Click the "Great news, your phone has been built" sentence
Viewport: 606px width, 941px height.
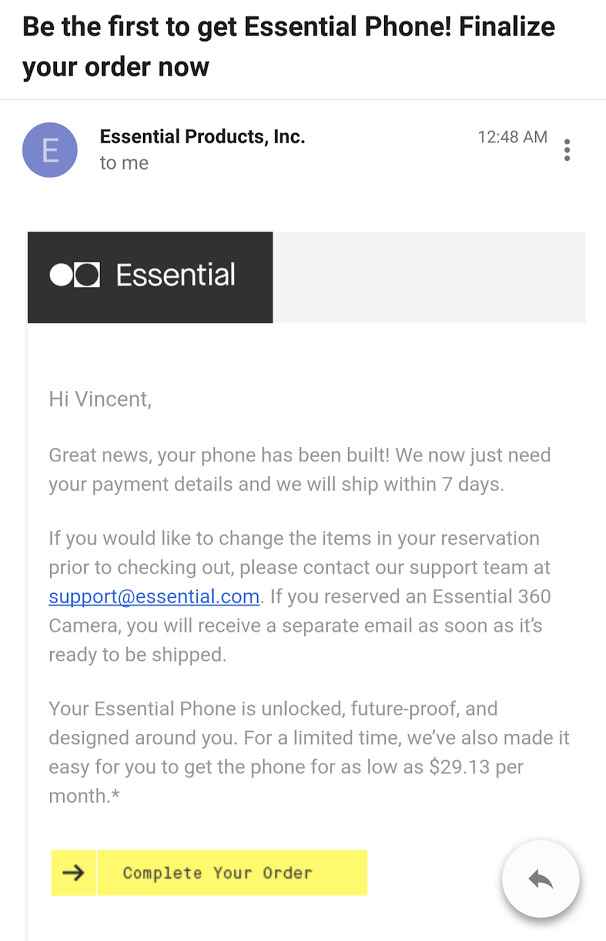coord(219,455)
